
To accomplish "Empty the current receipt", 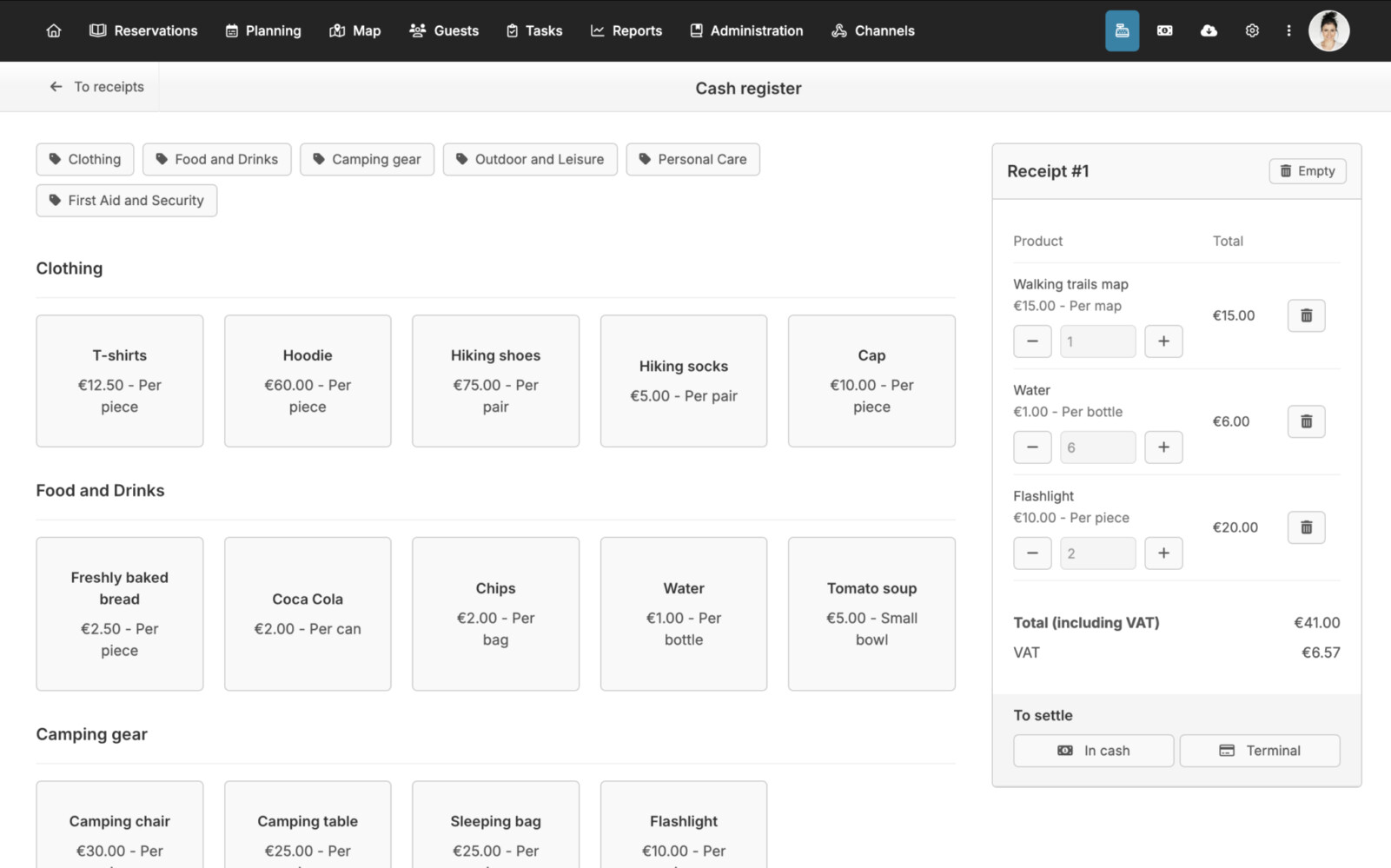I will pos(1307,171).
